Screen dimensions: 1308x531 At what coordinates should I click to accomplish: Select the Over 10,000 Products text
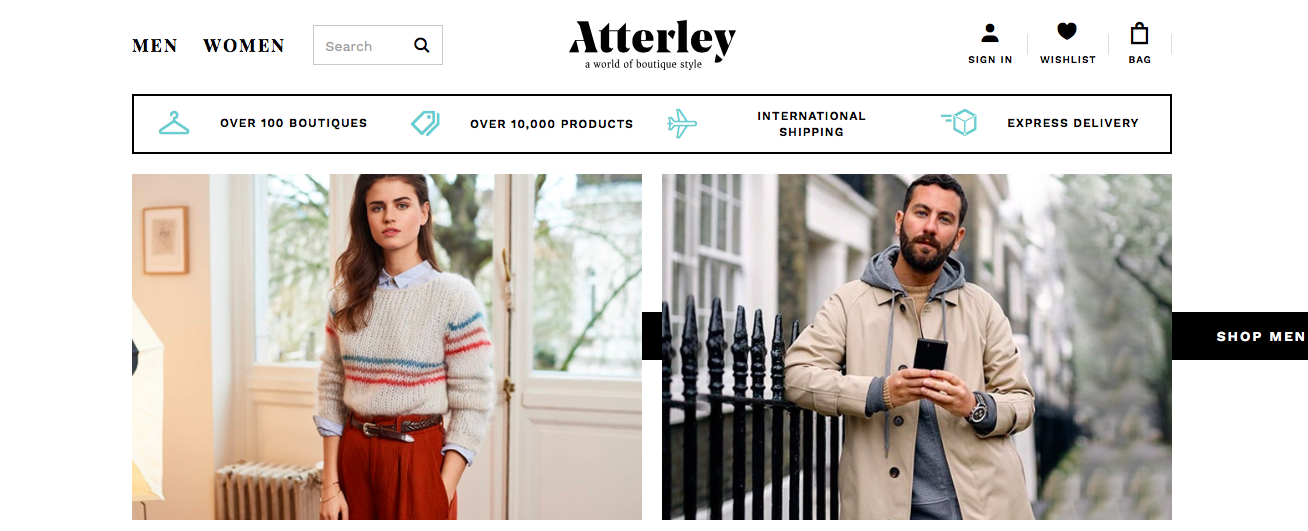point(552,124)
